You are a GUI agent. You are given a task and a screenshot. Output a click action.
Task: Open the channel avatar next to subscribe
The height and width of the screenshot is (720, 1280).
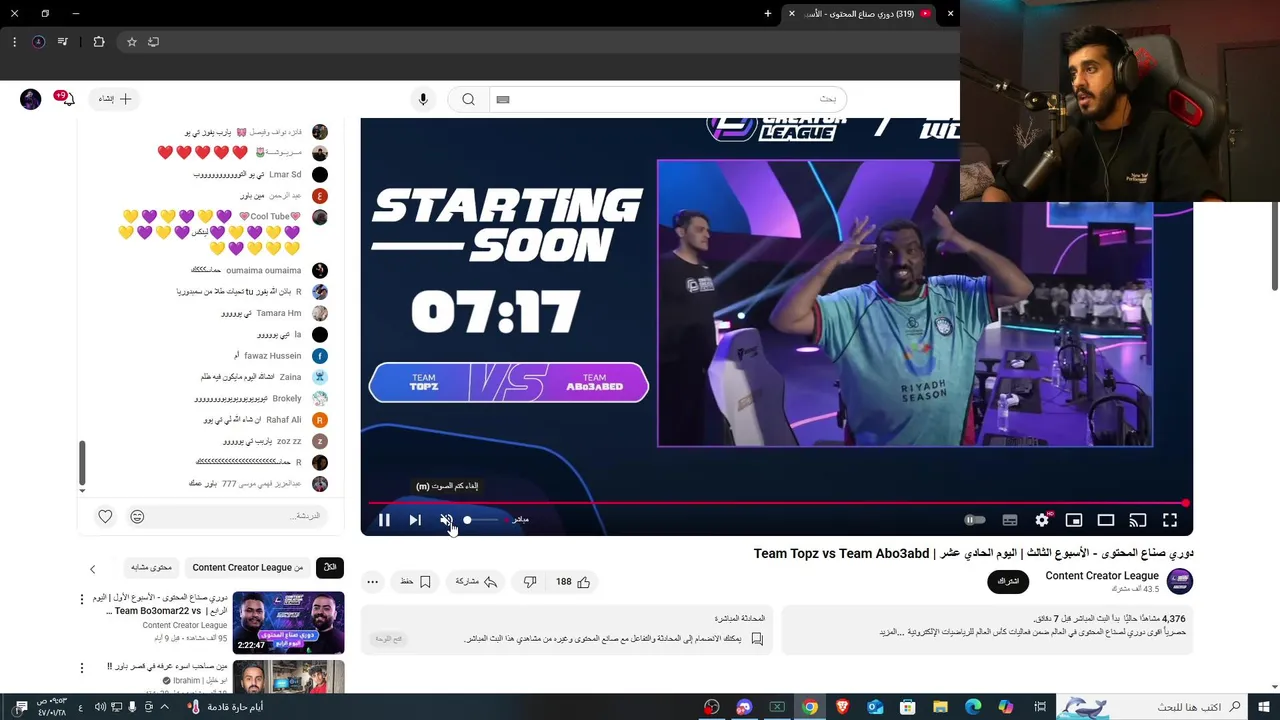tap(1180, 581)
